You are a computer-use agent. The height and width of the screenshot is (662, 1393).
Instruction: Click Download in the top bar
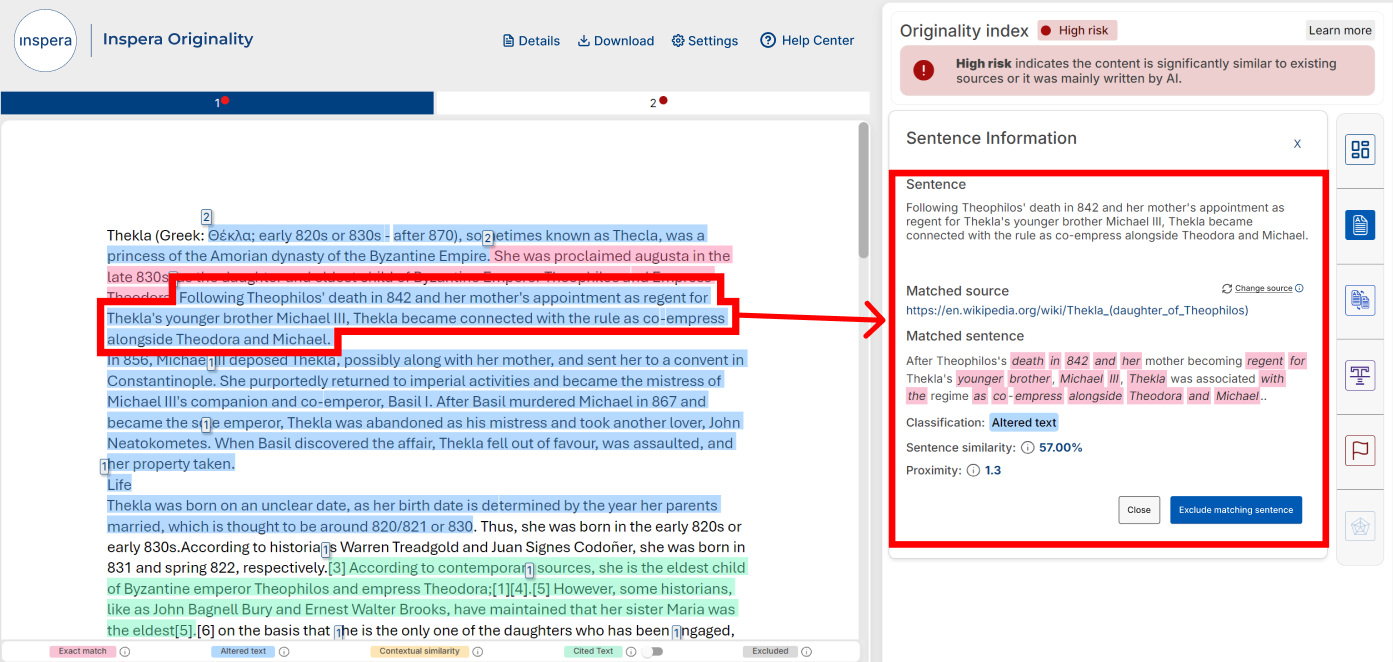pyautogui.click(x=616, y=41)
